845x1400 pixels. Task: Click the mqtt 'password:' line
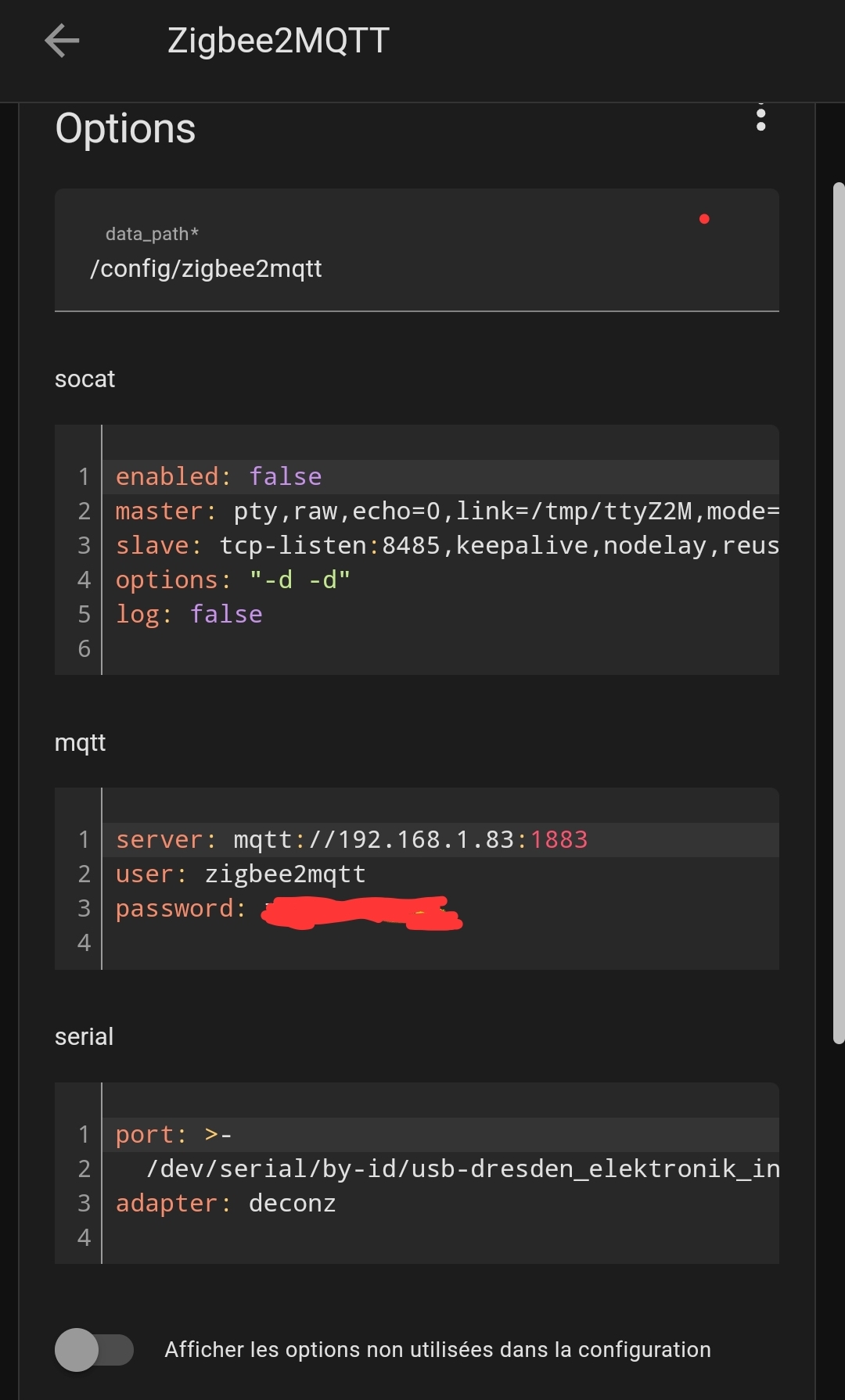pyautogui.click(x=441, y=908)
